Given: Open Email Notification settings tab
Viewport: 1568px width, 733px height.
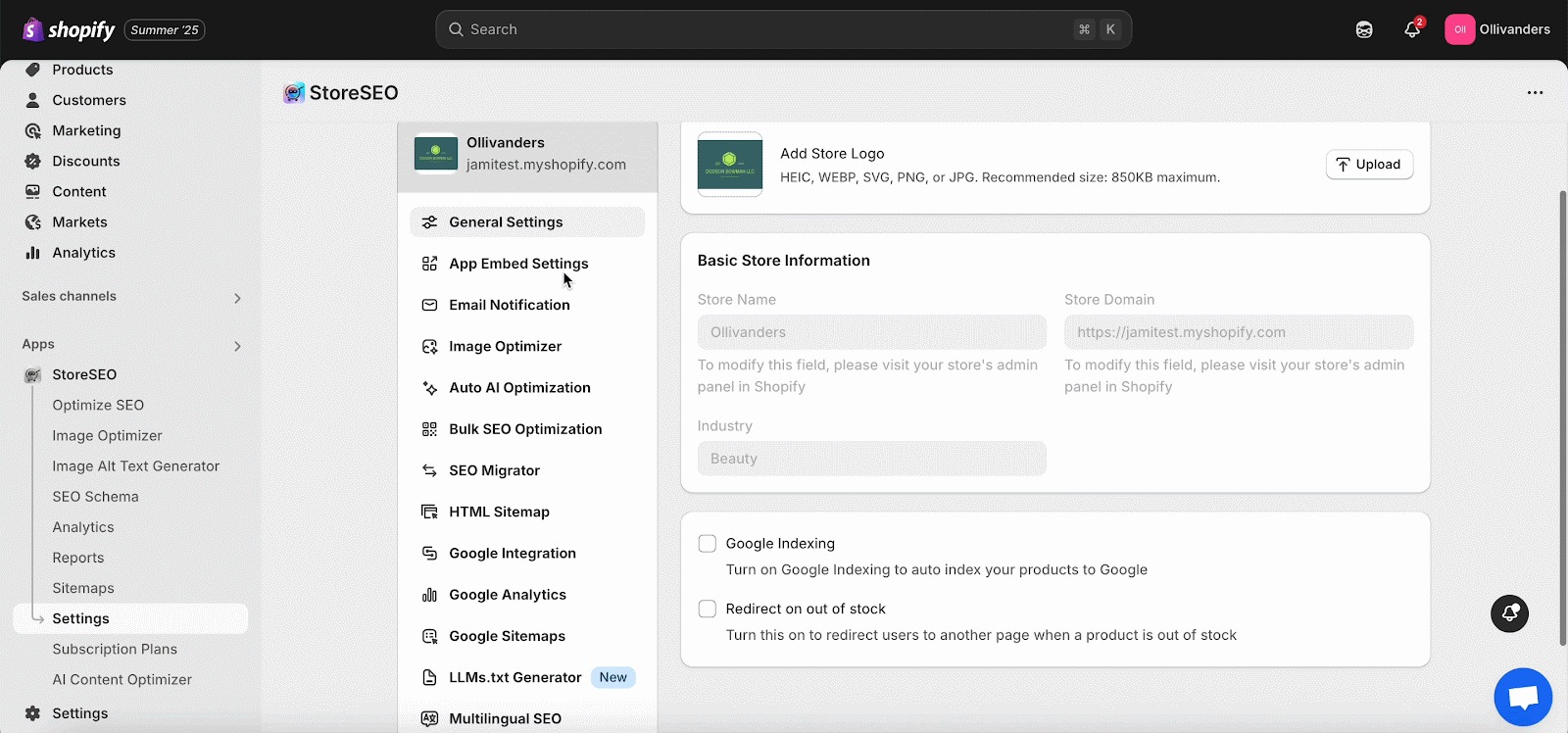Looking at the screenshot, I should pos(527,305).
